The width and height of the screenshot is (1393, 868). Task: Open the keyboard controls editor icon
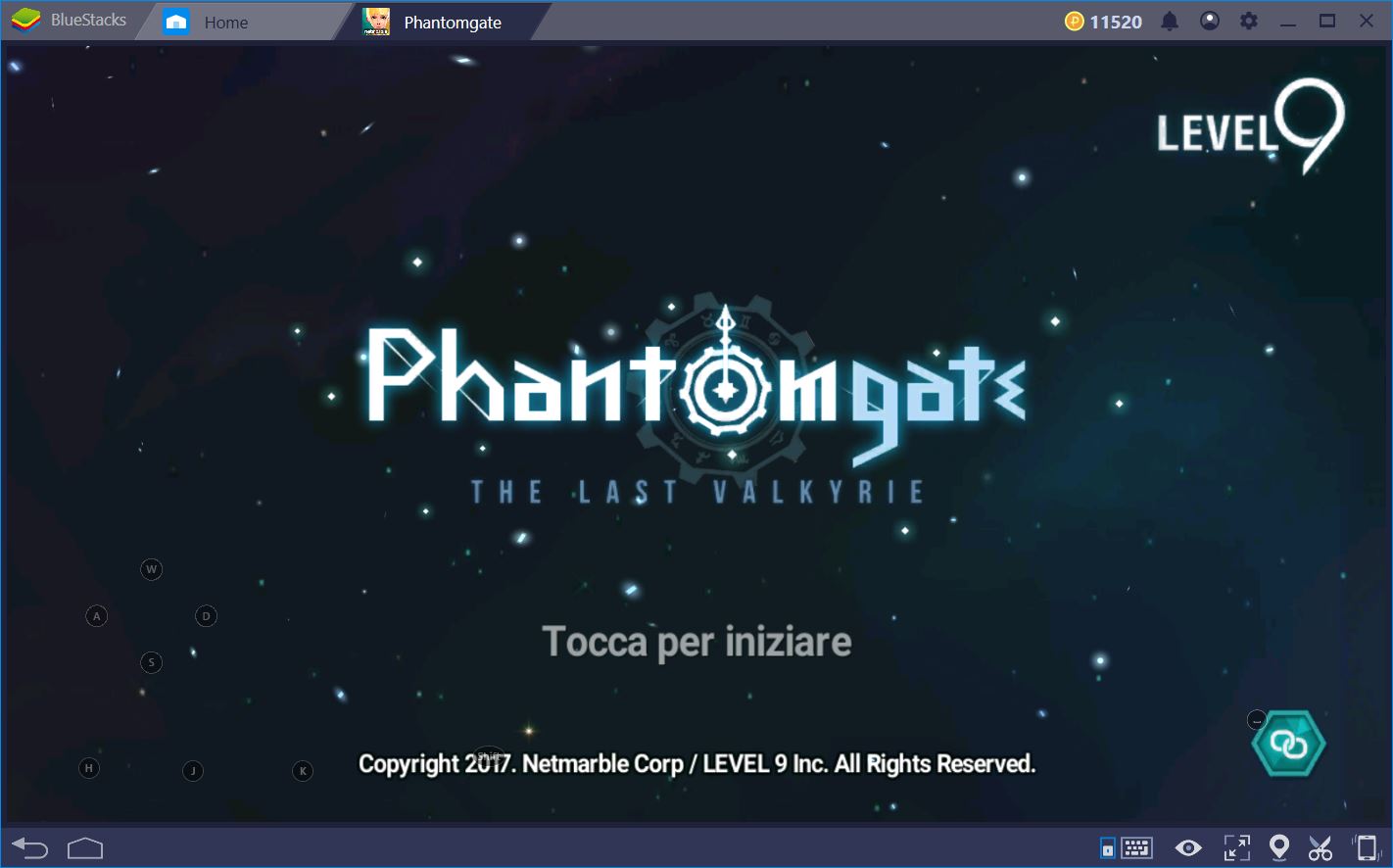(1136, 847)
